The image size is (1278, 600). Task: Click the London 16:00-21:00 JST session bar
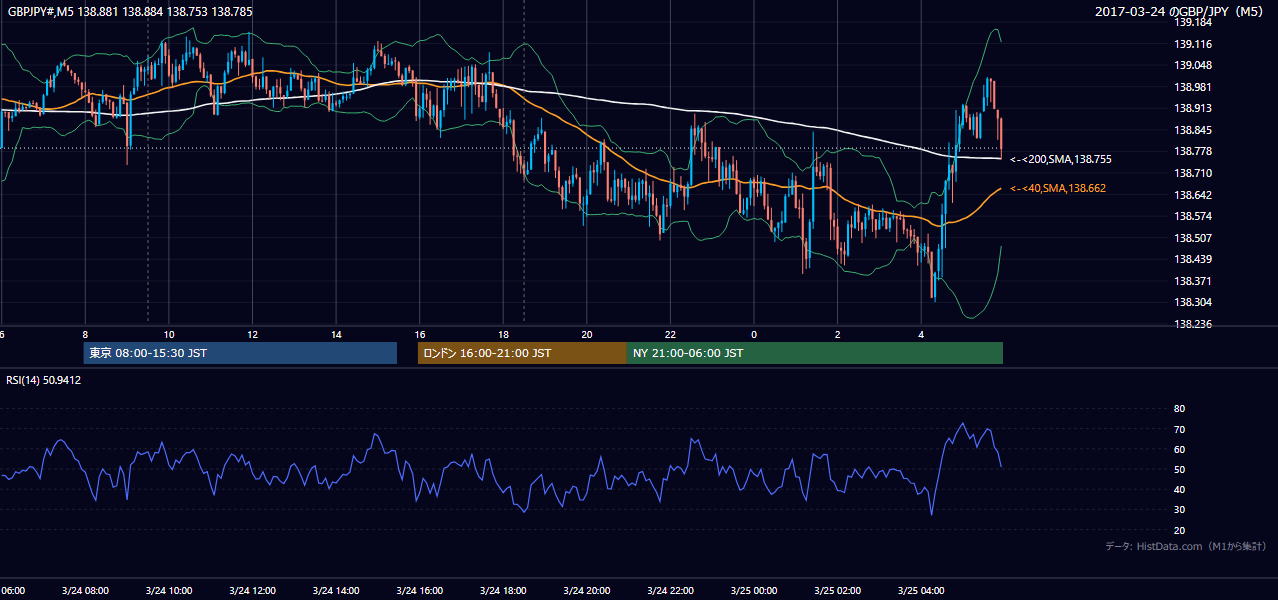coord(522,353)
